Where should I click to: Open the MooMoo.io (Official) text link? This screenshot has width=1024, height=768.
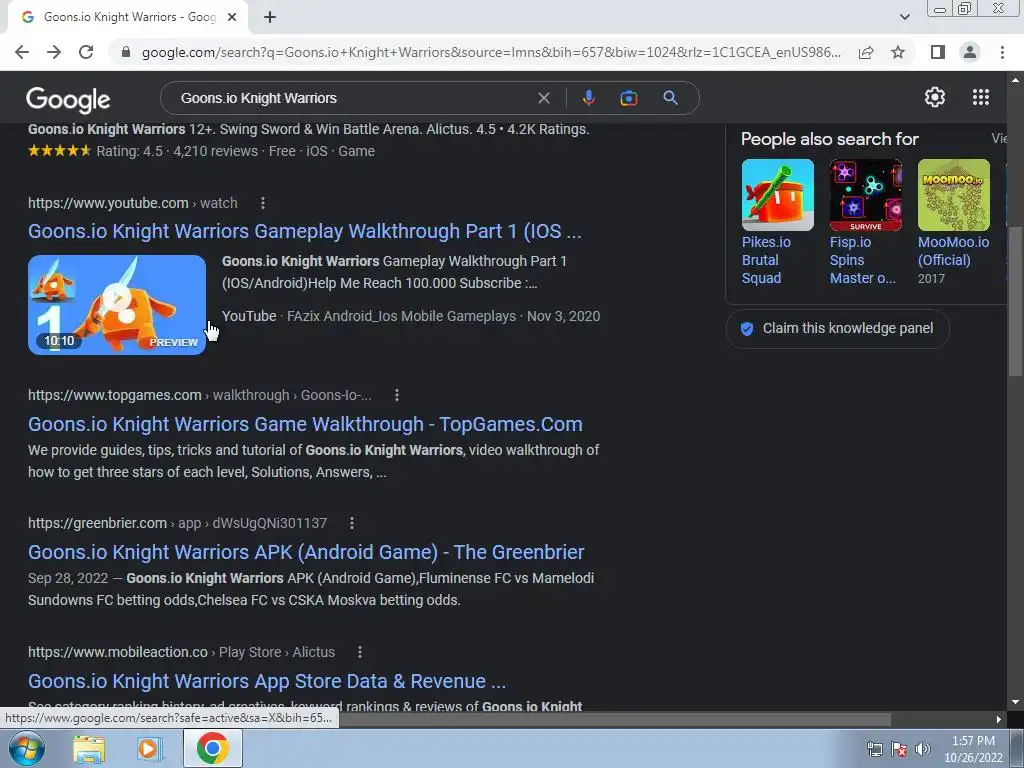pyautogui.click(x=953, y=251)
